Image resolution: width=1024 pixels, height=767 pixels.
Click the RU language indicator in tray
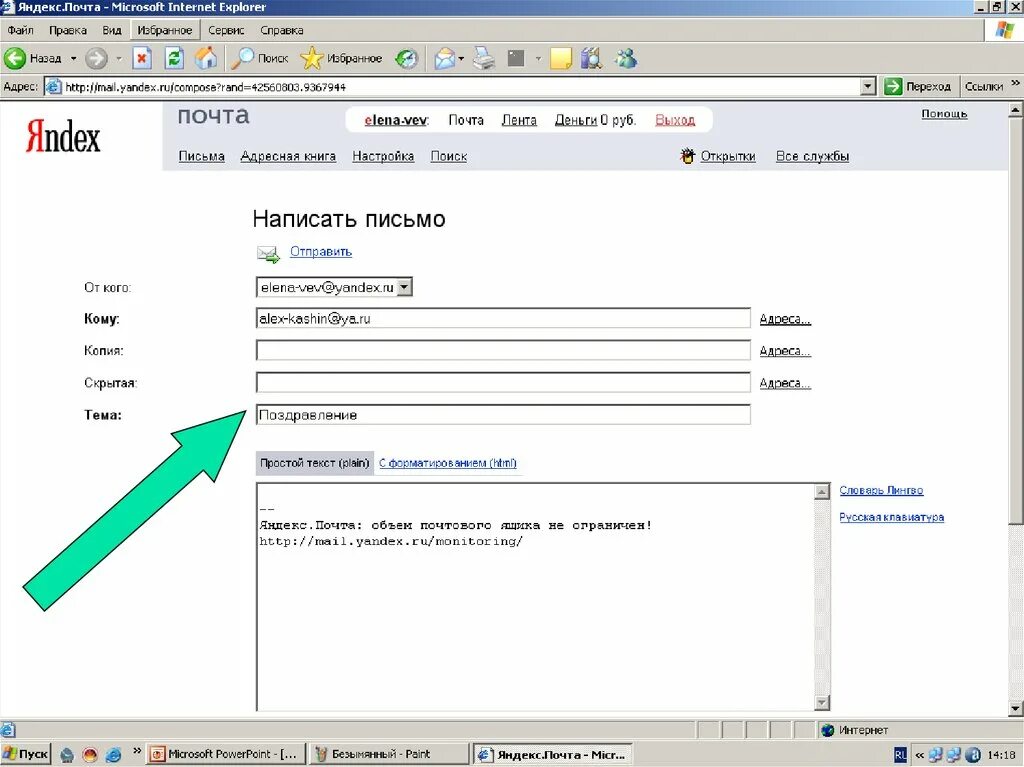click(901, 755)
